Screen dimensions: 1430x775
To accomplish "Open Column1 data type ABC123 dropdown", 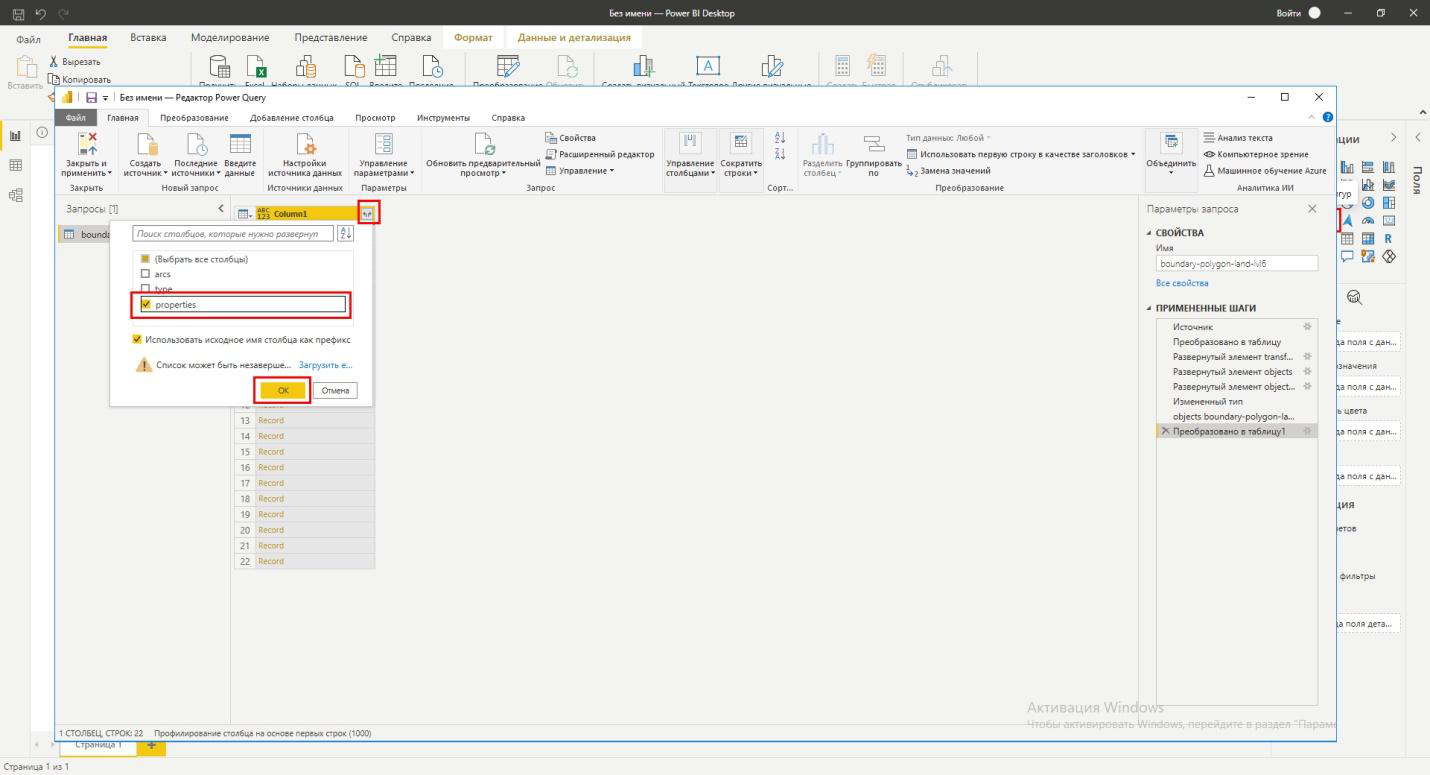I will [265, 213].
